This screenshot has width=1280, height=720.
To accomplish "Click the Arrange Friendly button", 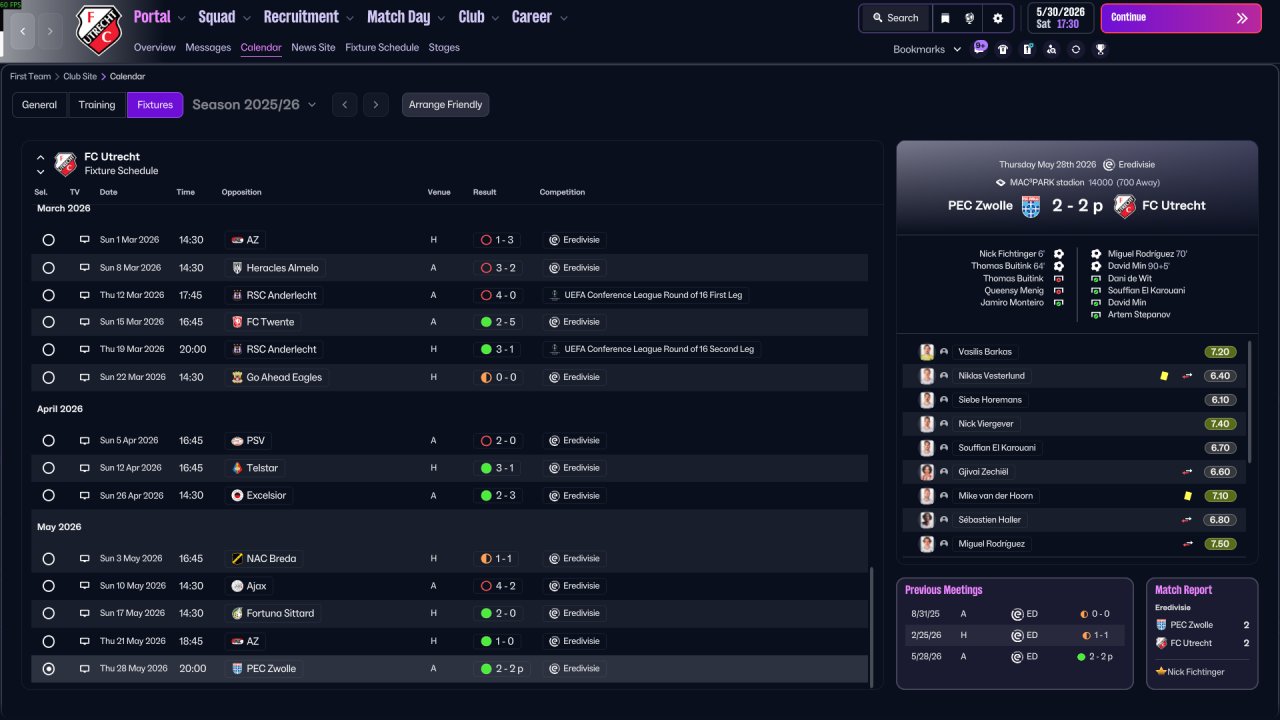I will (446, 105).
